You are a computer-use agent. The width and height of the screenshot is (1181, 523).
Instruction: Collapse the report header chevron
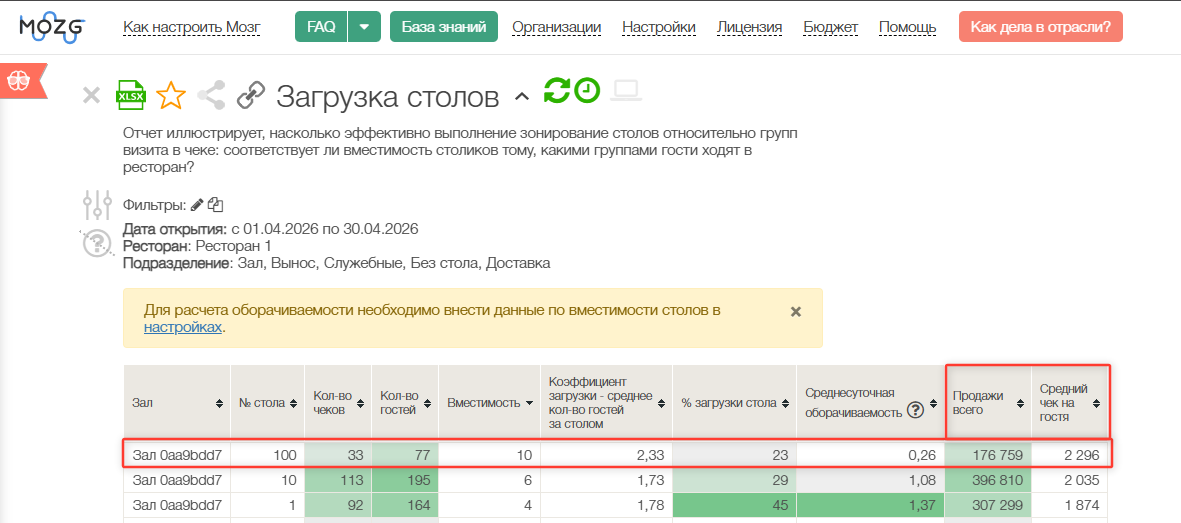[521, 96]
